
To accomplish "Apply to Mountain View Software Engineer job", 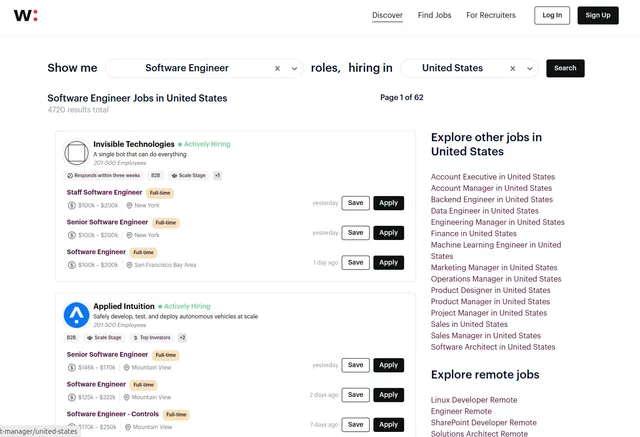I will (389, 395).
